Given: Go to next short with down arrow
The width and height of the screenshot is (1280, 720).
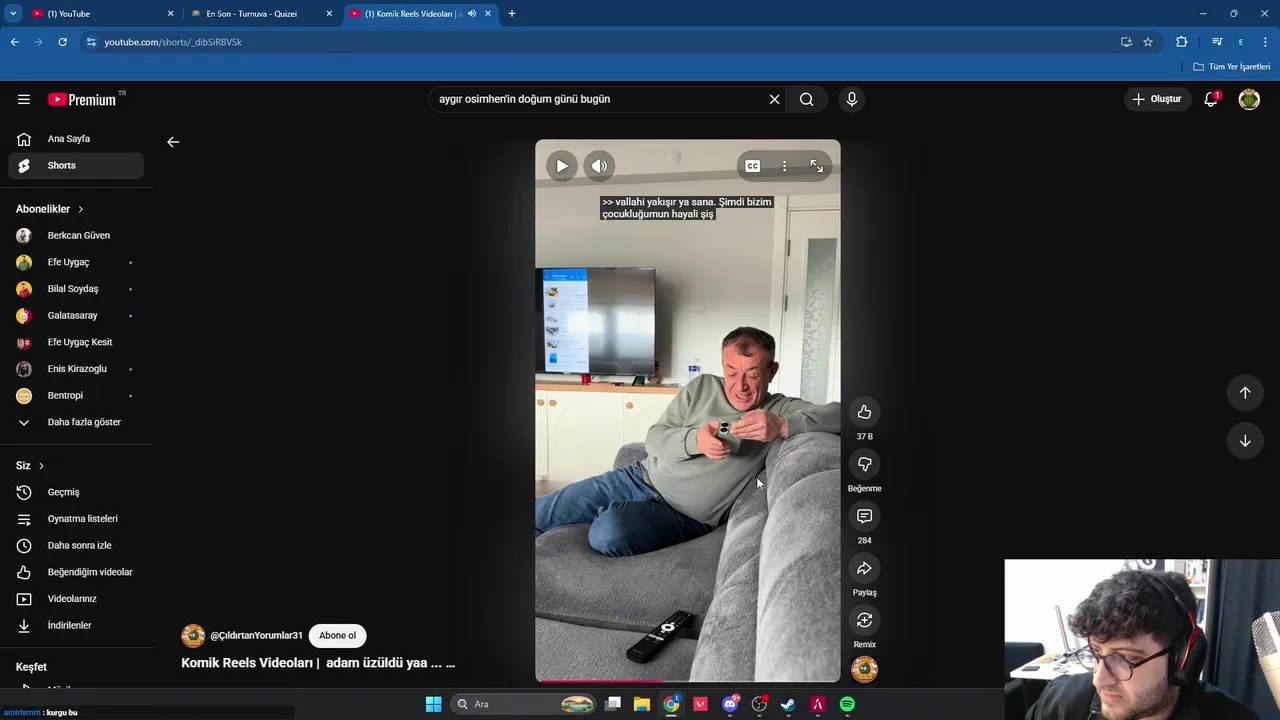Looking at the screenshot, I should coord(1245,440).
